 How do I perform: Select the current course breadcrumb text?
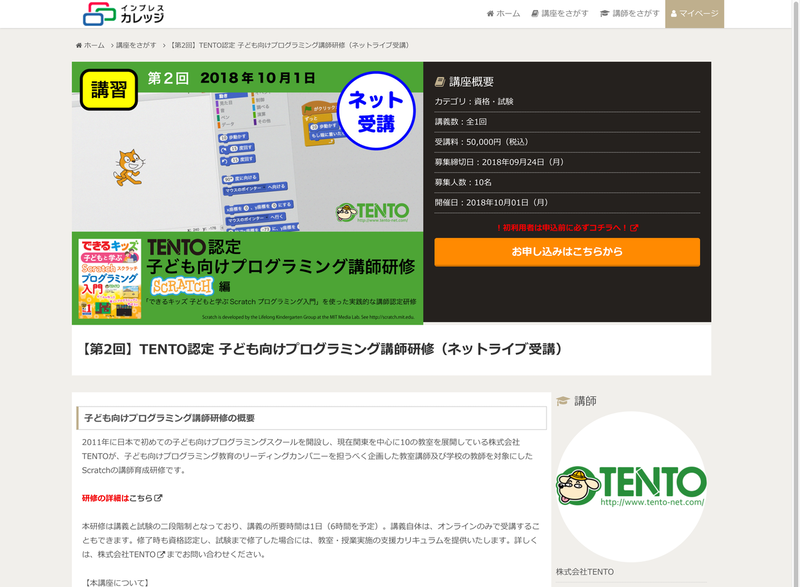pos(288,45)
